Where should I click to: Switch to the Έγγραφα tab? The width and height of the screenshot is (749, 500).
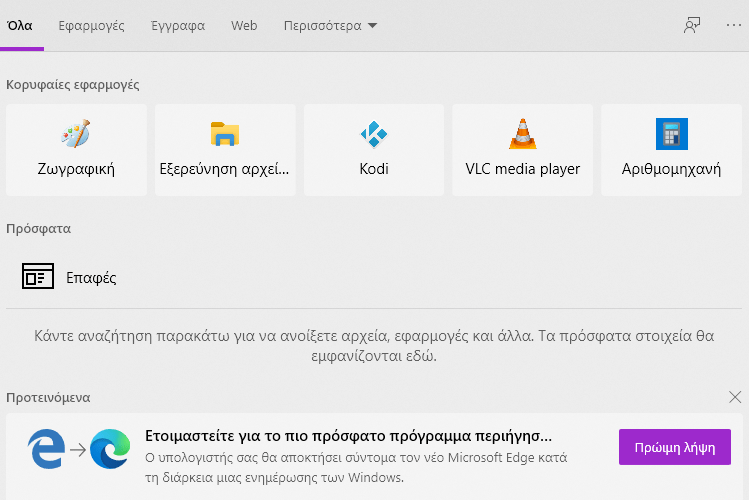click(x=178, y=26)
